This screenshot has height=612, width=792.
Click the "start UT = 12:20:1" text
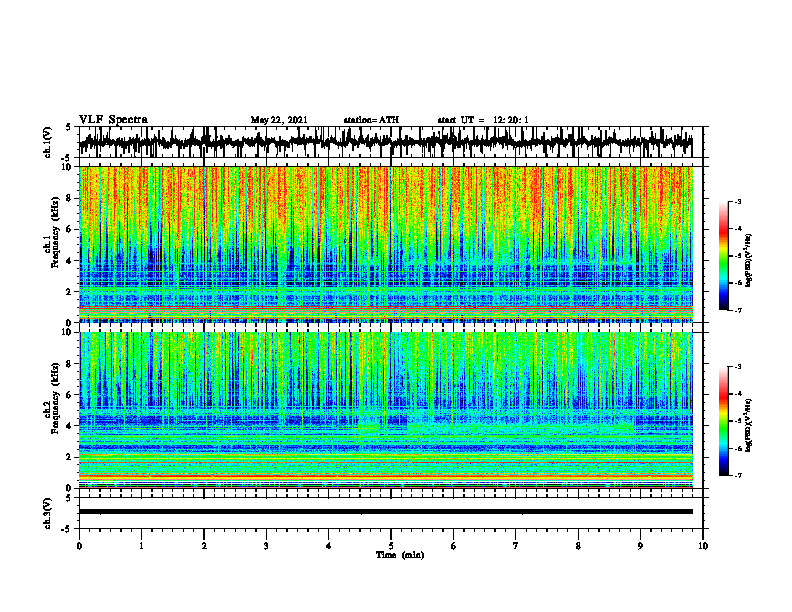(x=483, y=120)
